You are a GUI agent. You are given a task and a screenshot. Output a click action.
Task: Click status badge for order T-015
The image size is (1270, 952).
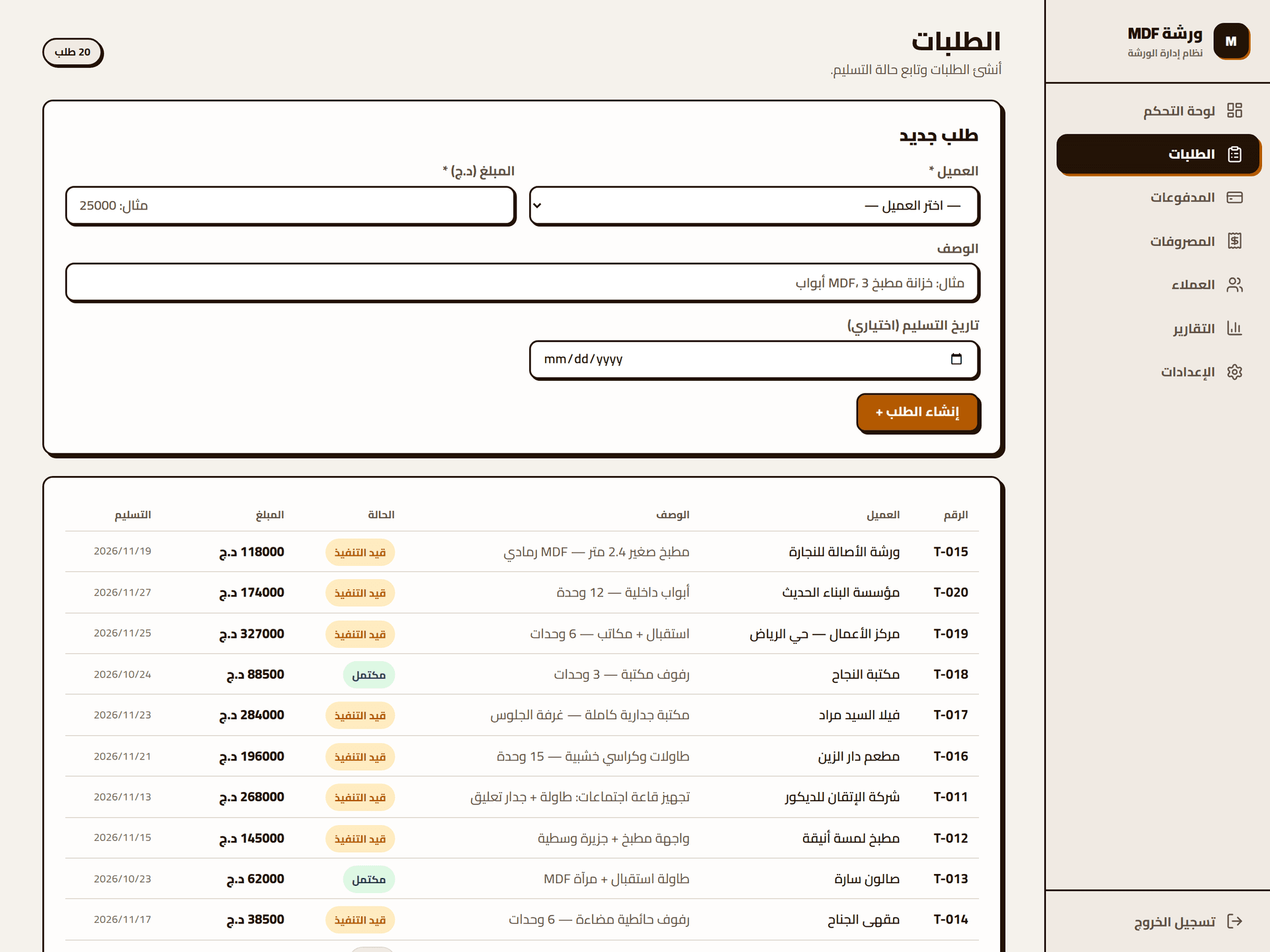click(360, 553)
